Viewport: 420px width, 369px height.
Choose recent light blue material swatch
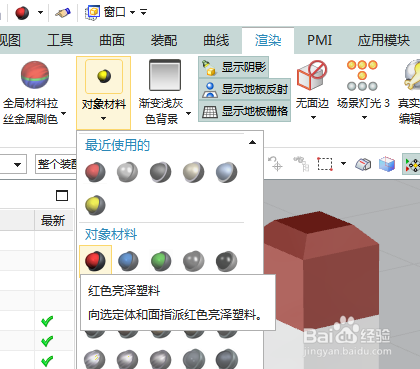click(x=226, y=172)
